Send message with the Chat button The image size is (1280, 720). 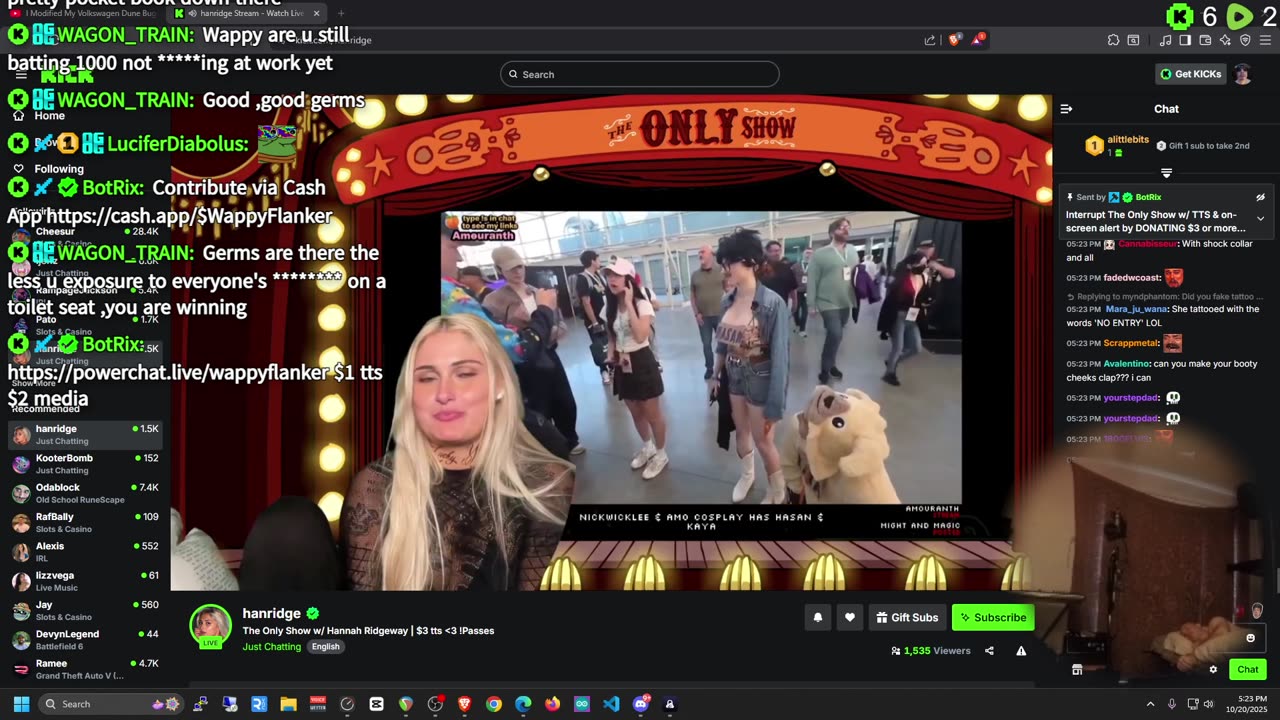[x=1248, y=670]
